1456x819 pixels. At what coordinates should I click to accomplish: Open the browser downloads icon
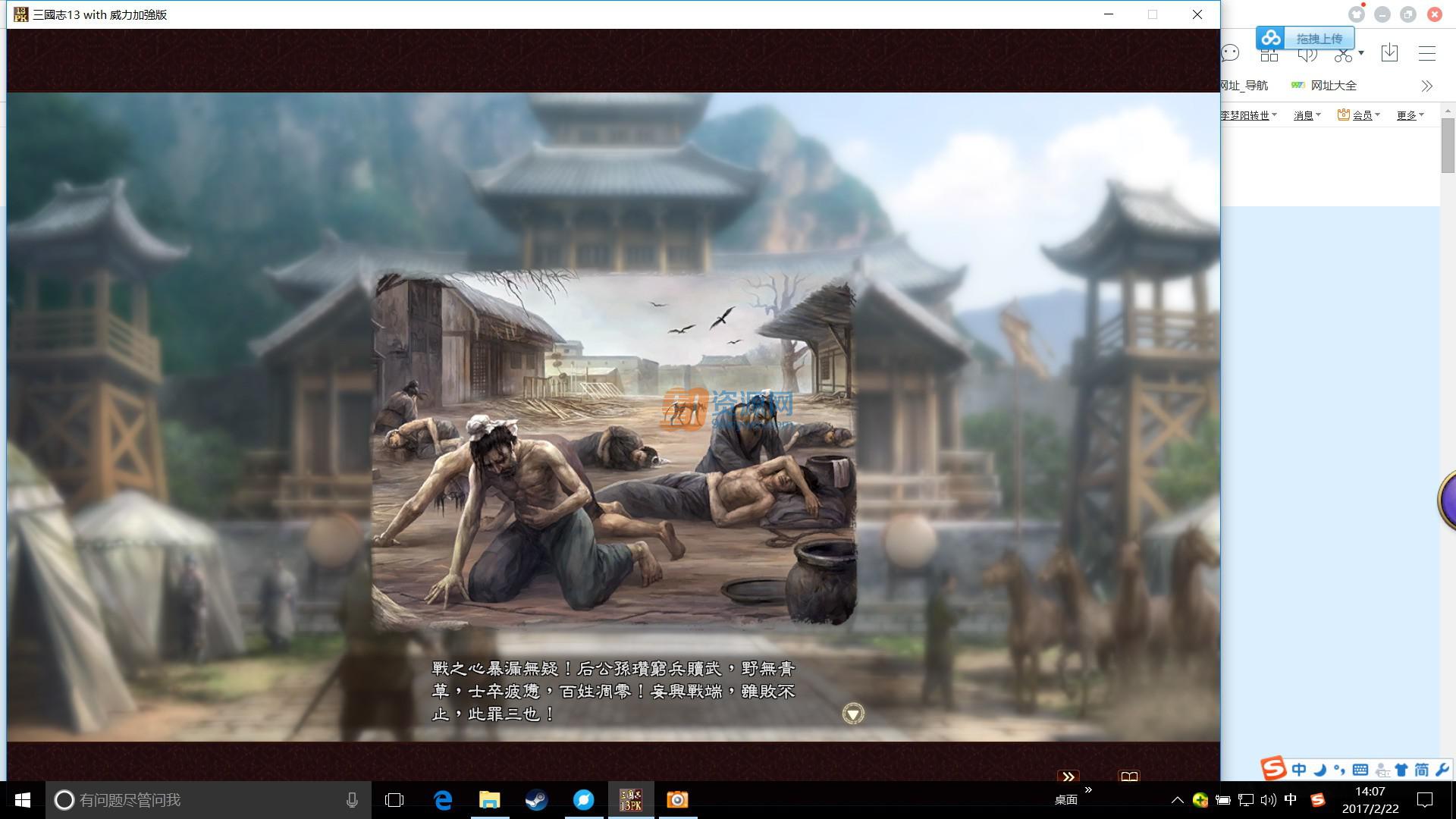coord(1389,53)
